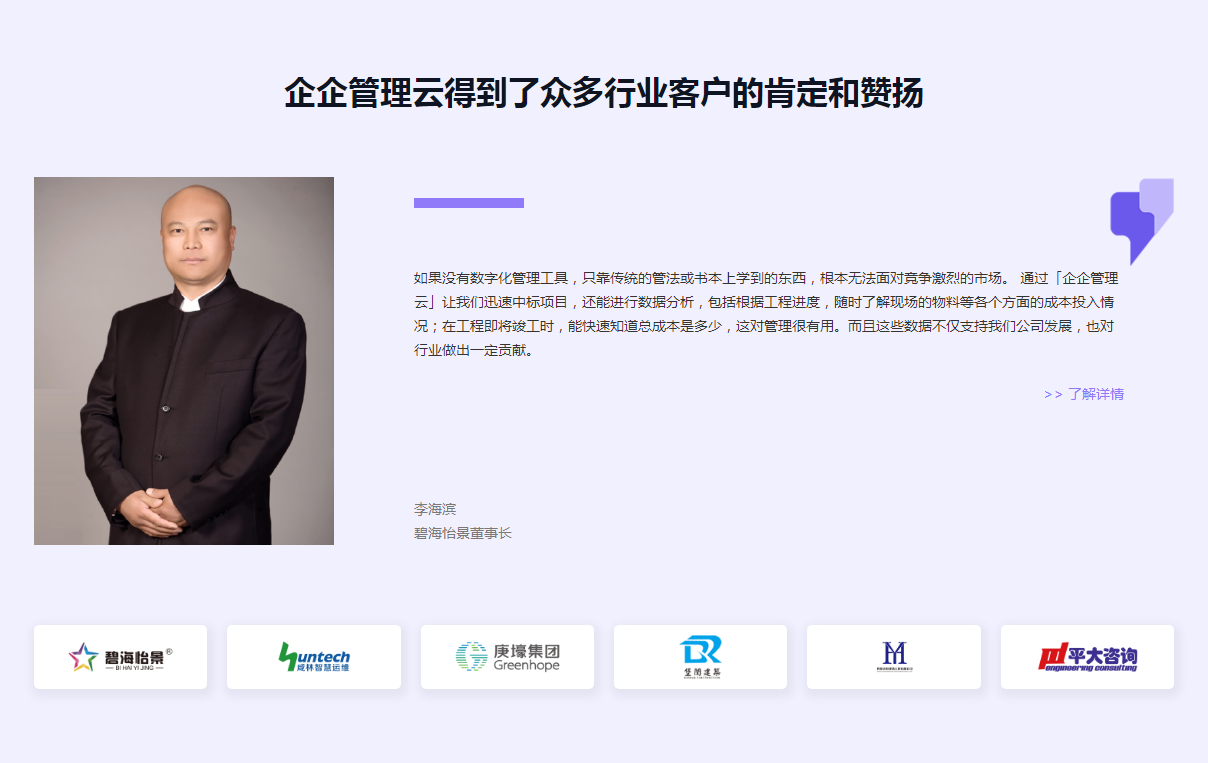
Task: Click the green lightning S symbol of Suntech
Action: (288, 656)
